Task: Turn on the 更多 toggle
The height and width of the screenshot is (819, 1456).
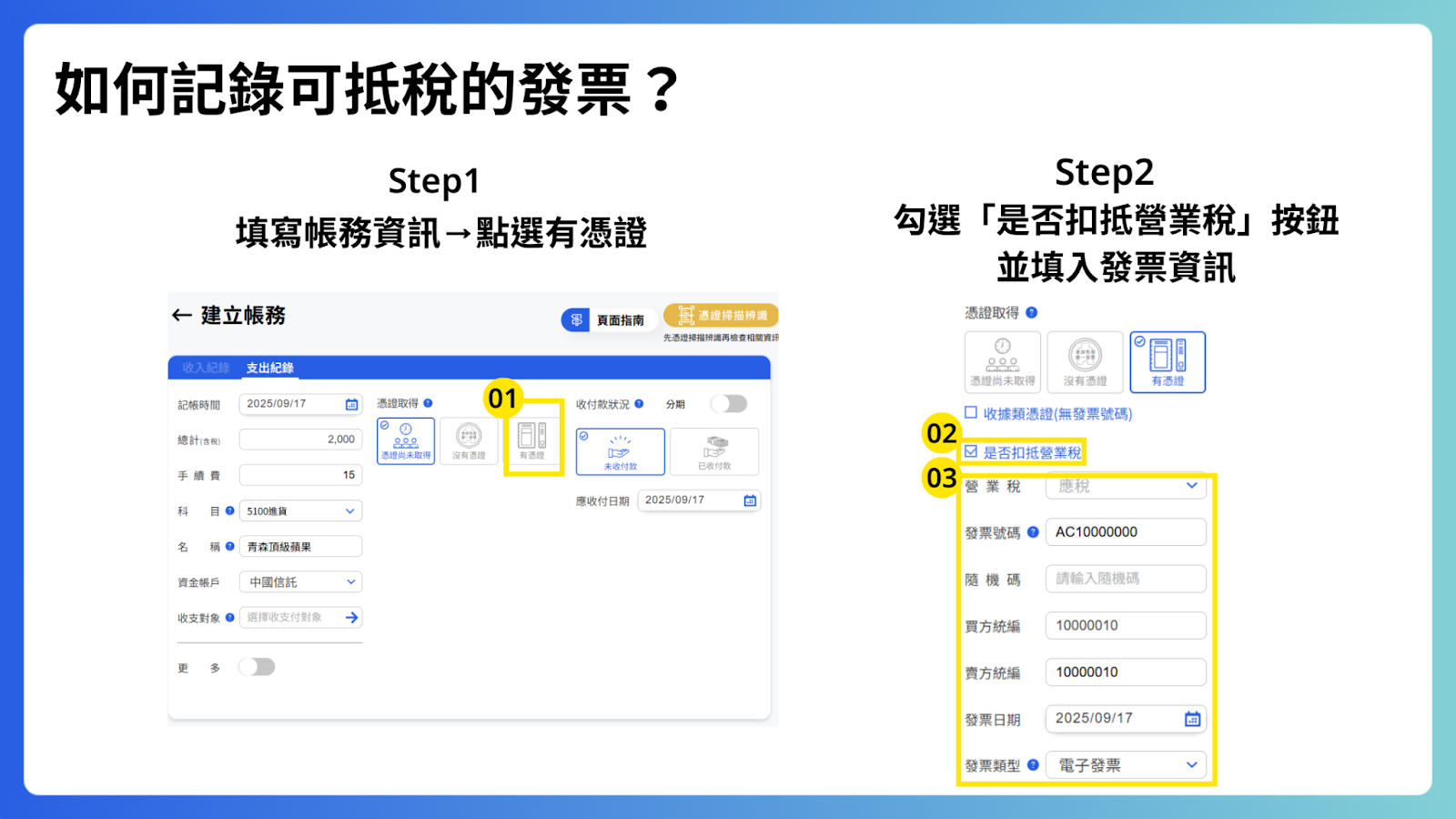Action: (258, 666)
